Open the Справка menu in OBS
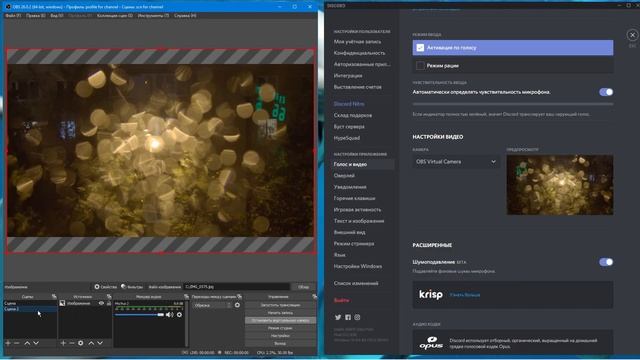 [185, 16]
